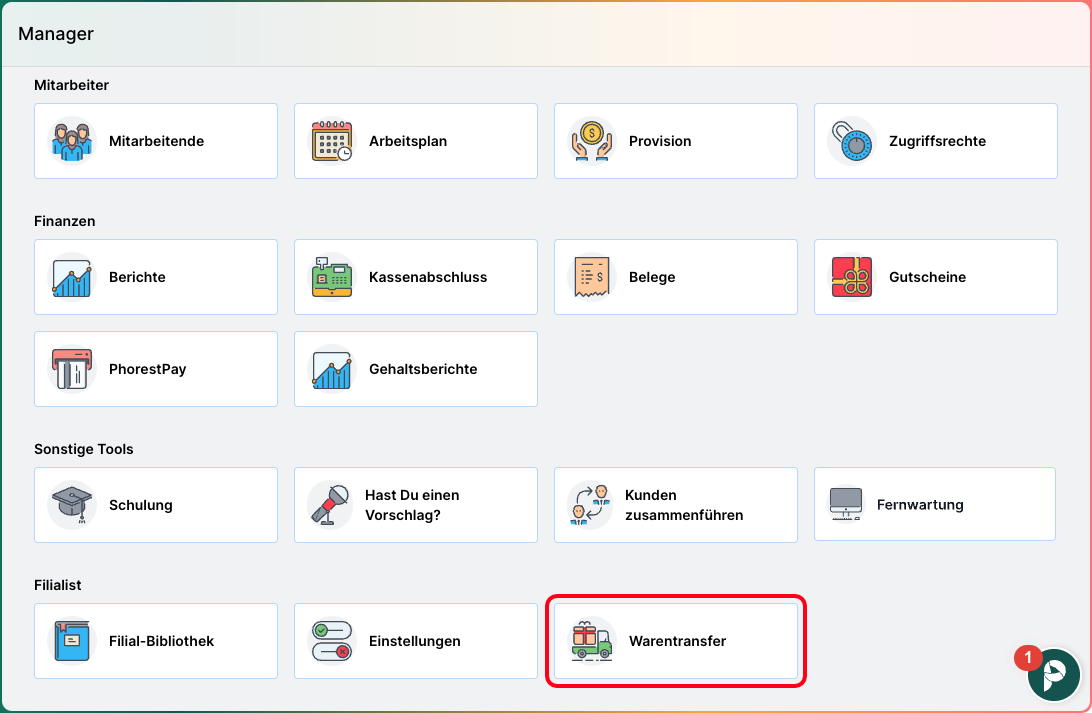Click the Warentransfer delivery truck icon
This screenshot has height=713, width=1092.
tap(592, 642)
